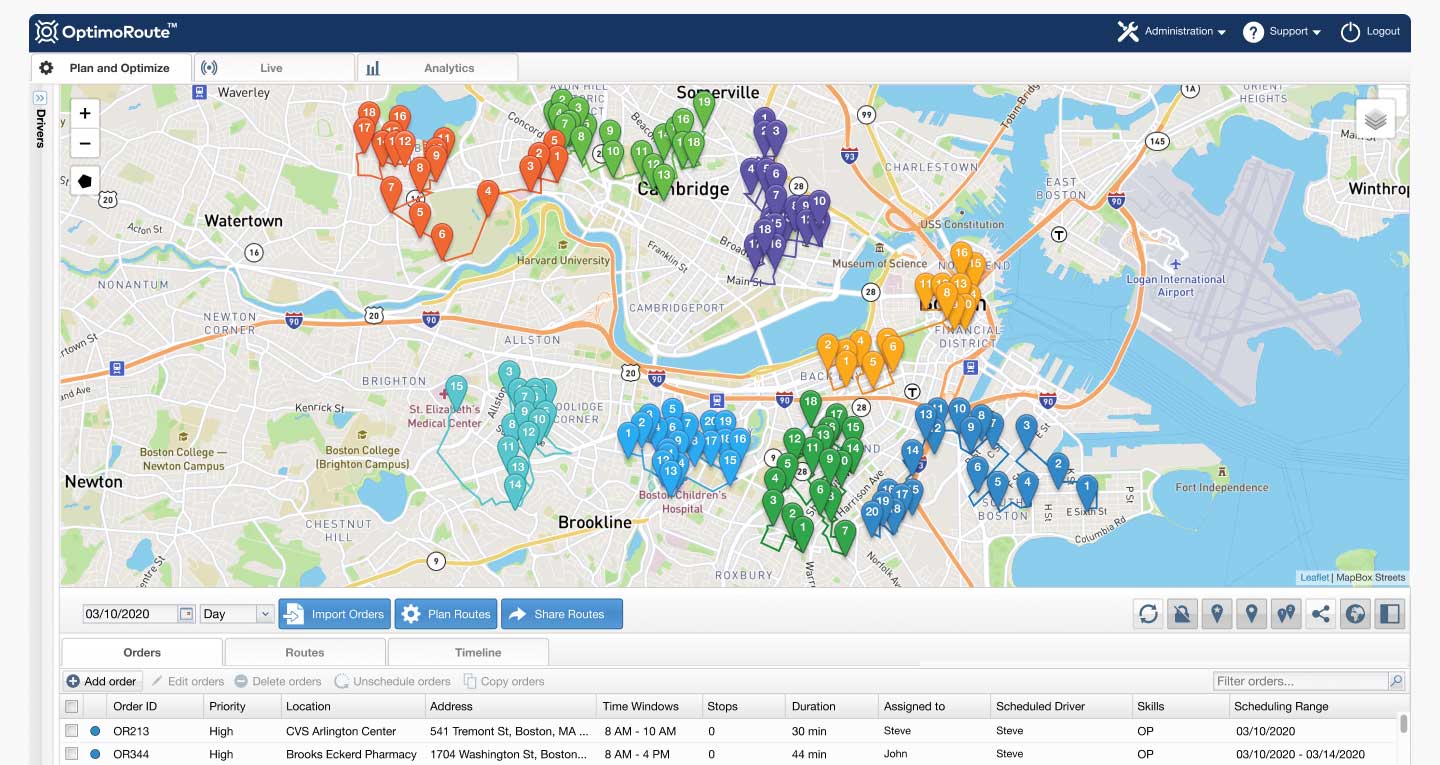Select the polygon selection tool on the map
This screenshot has height=765, width=1440.
84,181
